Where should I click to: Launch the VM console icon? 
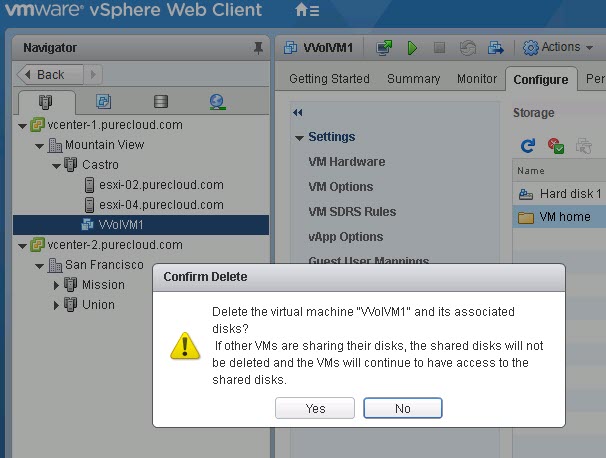[x=384, y=48]
